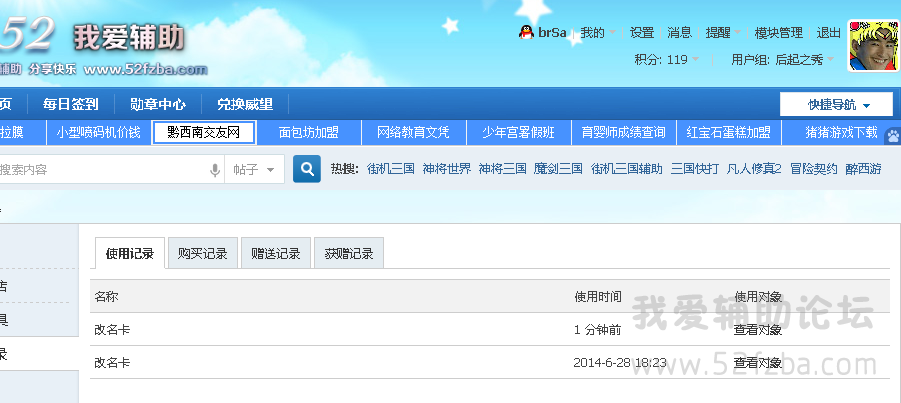Click the 街机三国辅助 hot search link
The width and height of the screenshot is (901, 403).
(626, 169)
